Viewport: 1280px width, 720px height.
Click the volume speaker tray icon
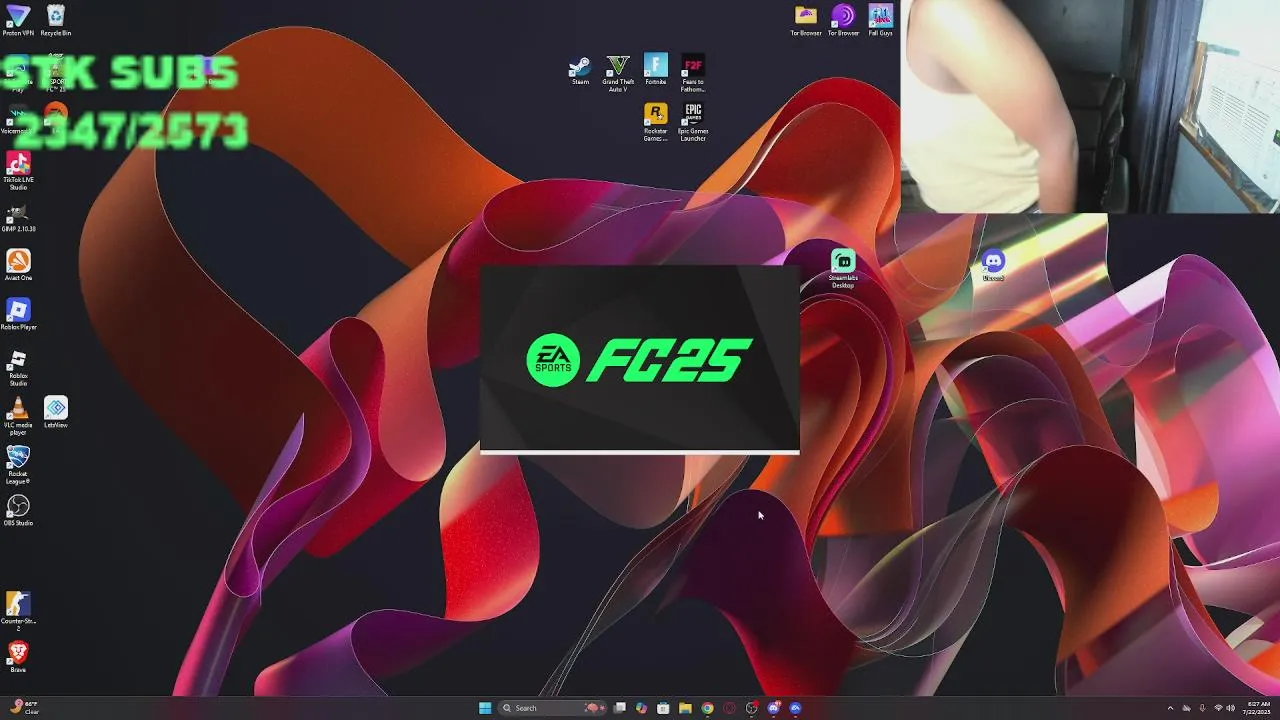(x=1230, y=708)
